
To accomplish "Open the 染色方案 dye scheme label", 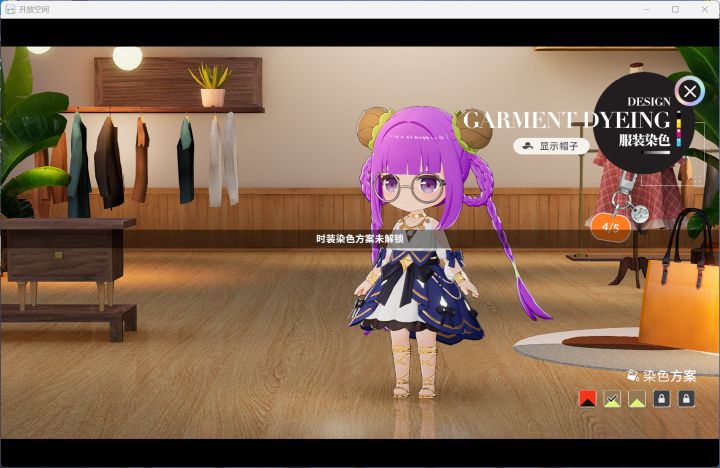I will pos(669,376).
